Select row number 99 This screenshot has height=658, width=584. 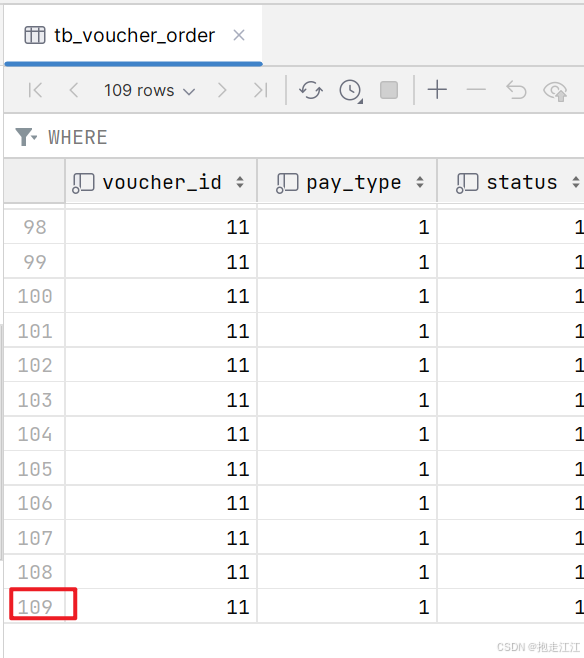(35, 262)
